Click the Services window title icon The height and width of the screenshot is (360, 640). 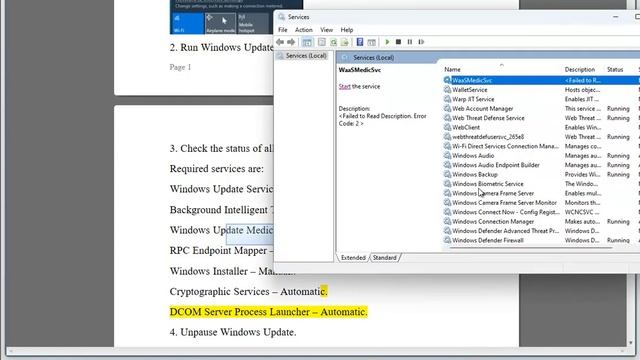pos(281,17)
